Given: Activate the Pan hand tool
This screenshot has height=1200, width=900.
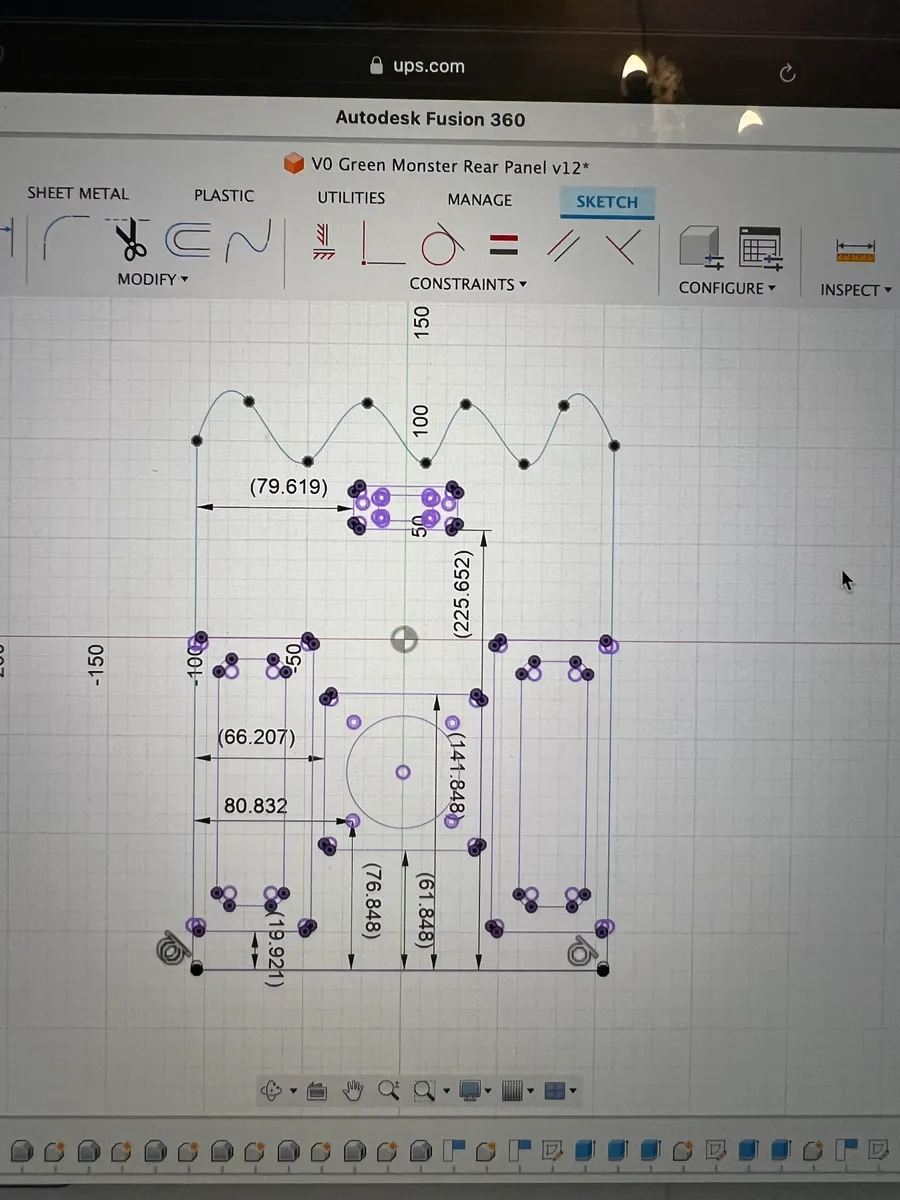Looking at the screenshot, I should pyautogui.click(x=352, y=1090).
